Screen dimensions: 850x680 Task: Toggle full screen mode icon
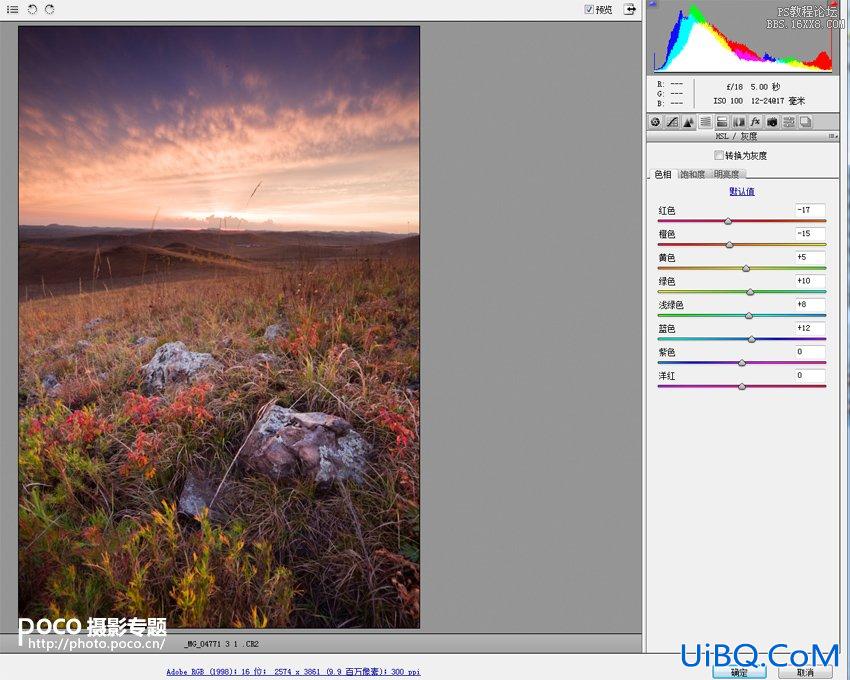point(629,9)
